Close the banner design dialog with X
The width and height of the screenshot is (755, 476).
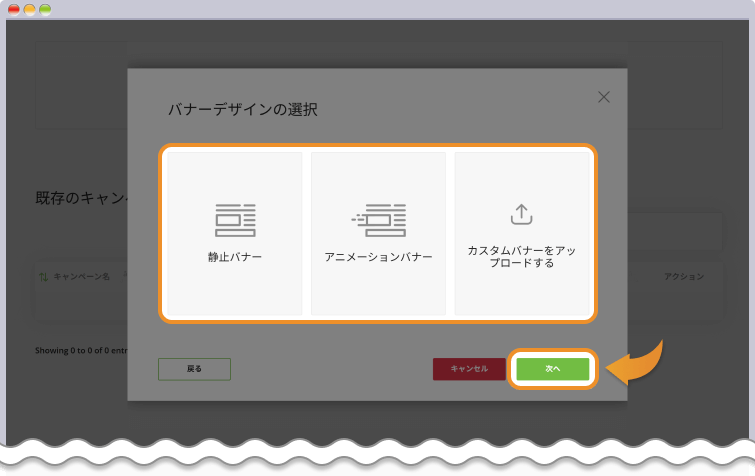point(603,97)
